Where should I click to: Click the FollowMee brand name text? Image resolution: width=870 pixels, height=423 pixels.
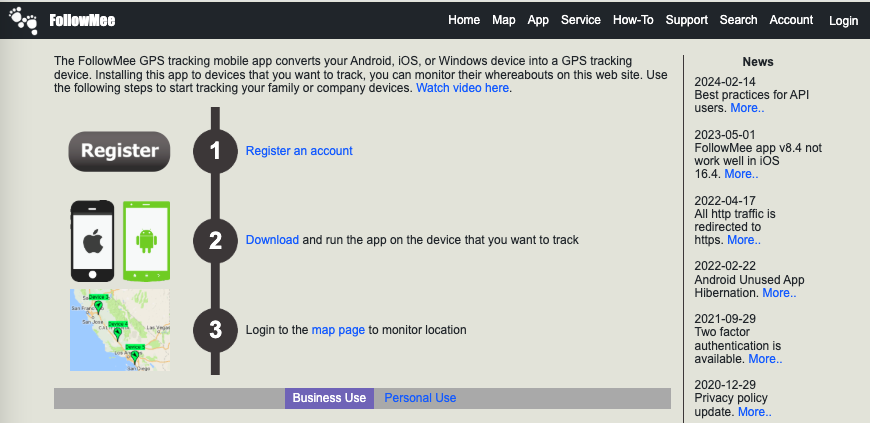point(82,21)
